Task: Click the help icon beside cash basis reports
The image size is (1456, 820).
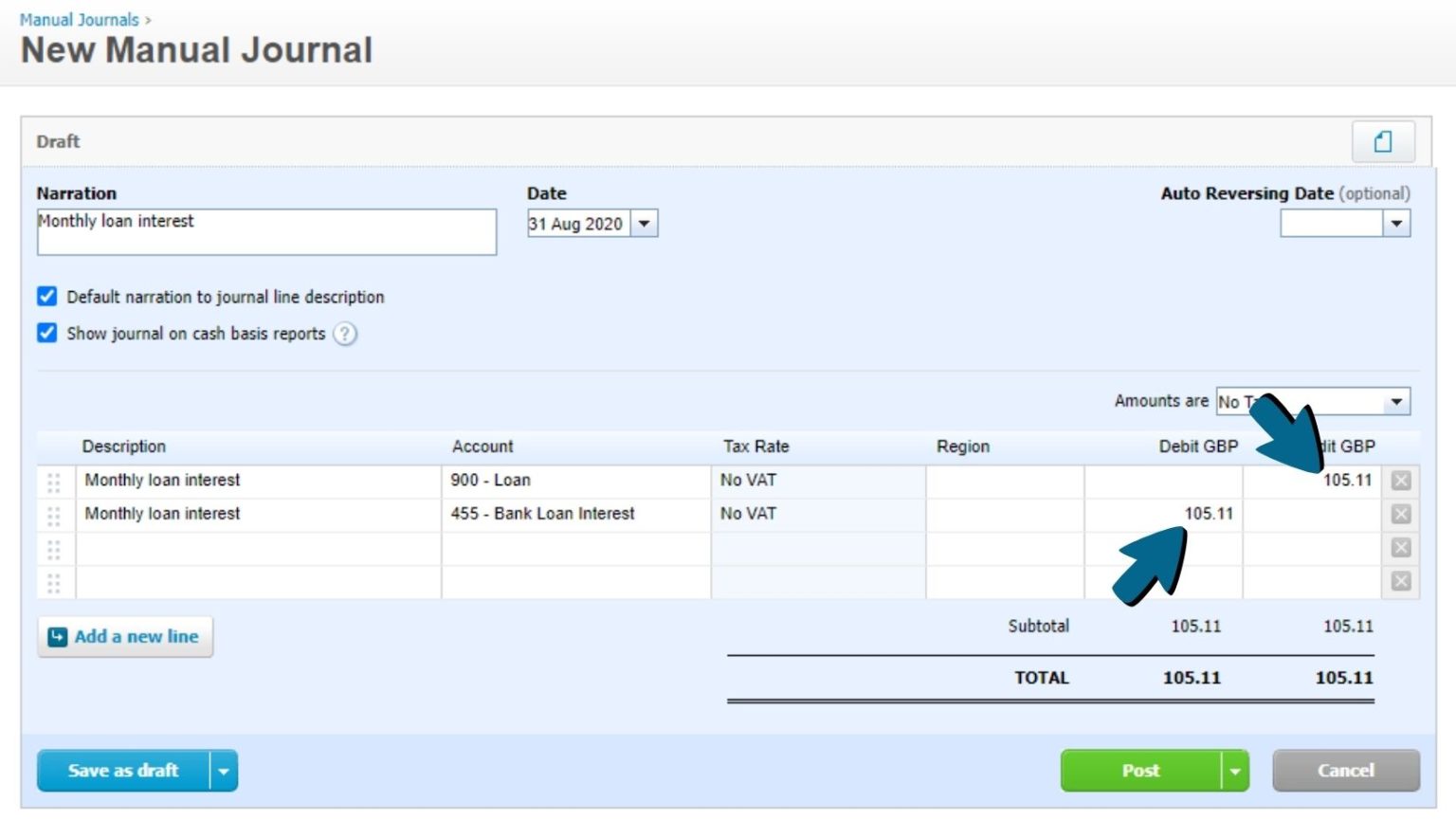Action: click(345, 334)
